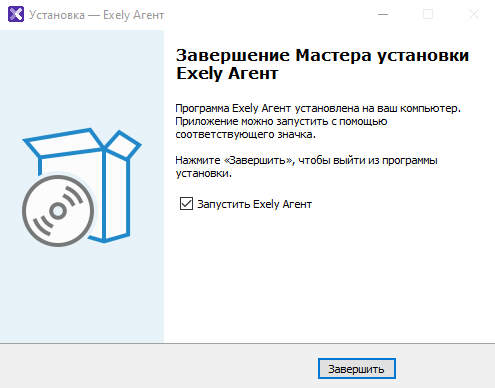The width and height of the screenshot is (495, 388).
Task: Click grey footer bar left of Завершить
Action: 157,367
